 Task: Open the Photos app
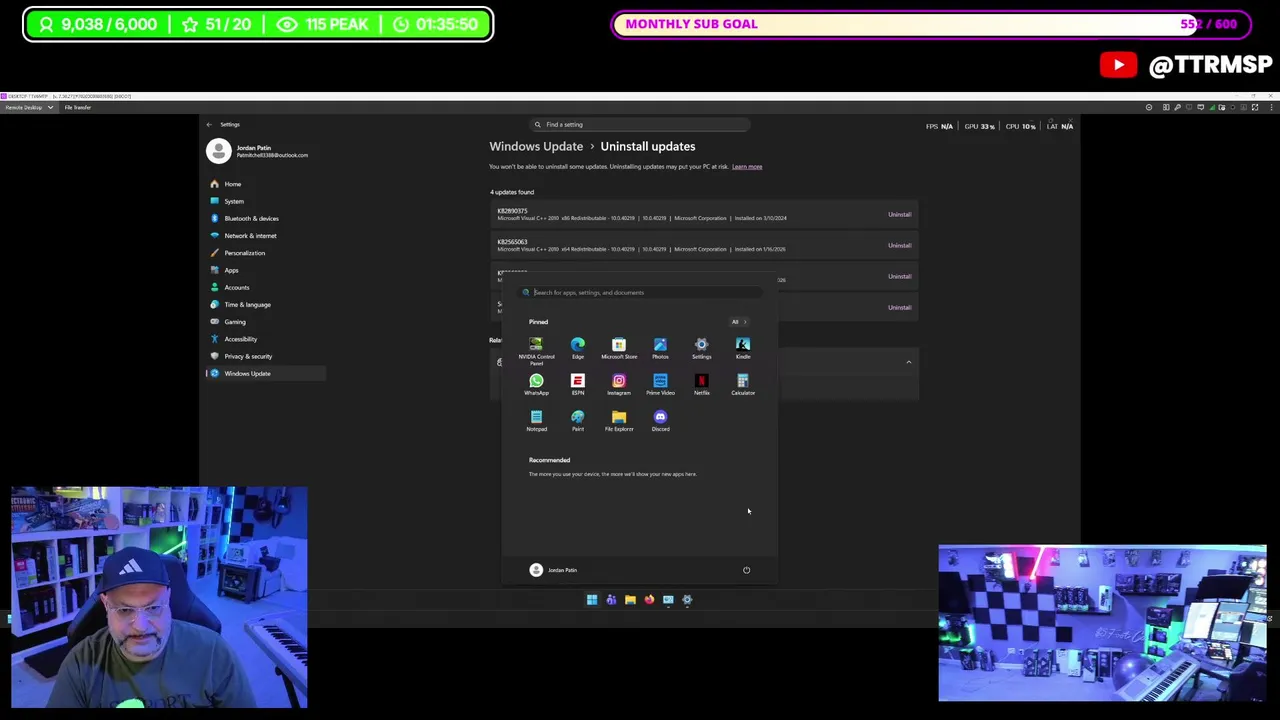tap(660, 348)
